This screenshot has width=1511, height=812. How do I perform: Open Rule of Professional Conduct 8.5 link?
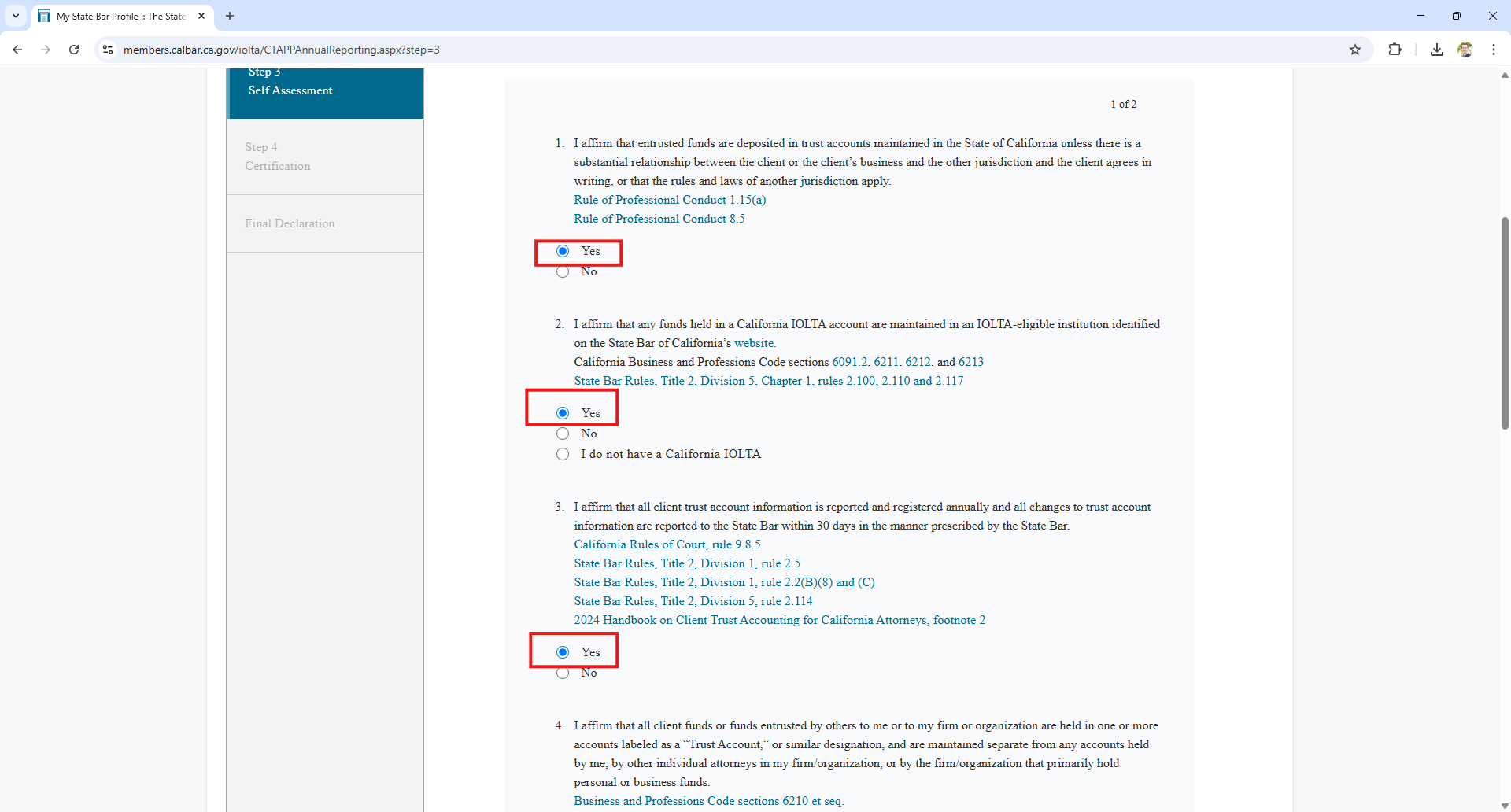click(x=659, y=219)
